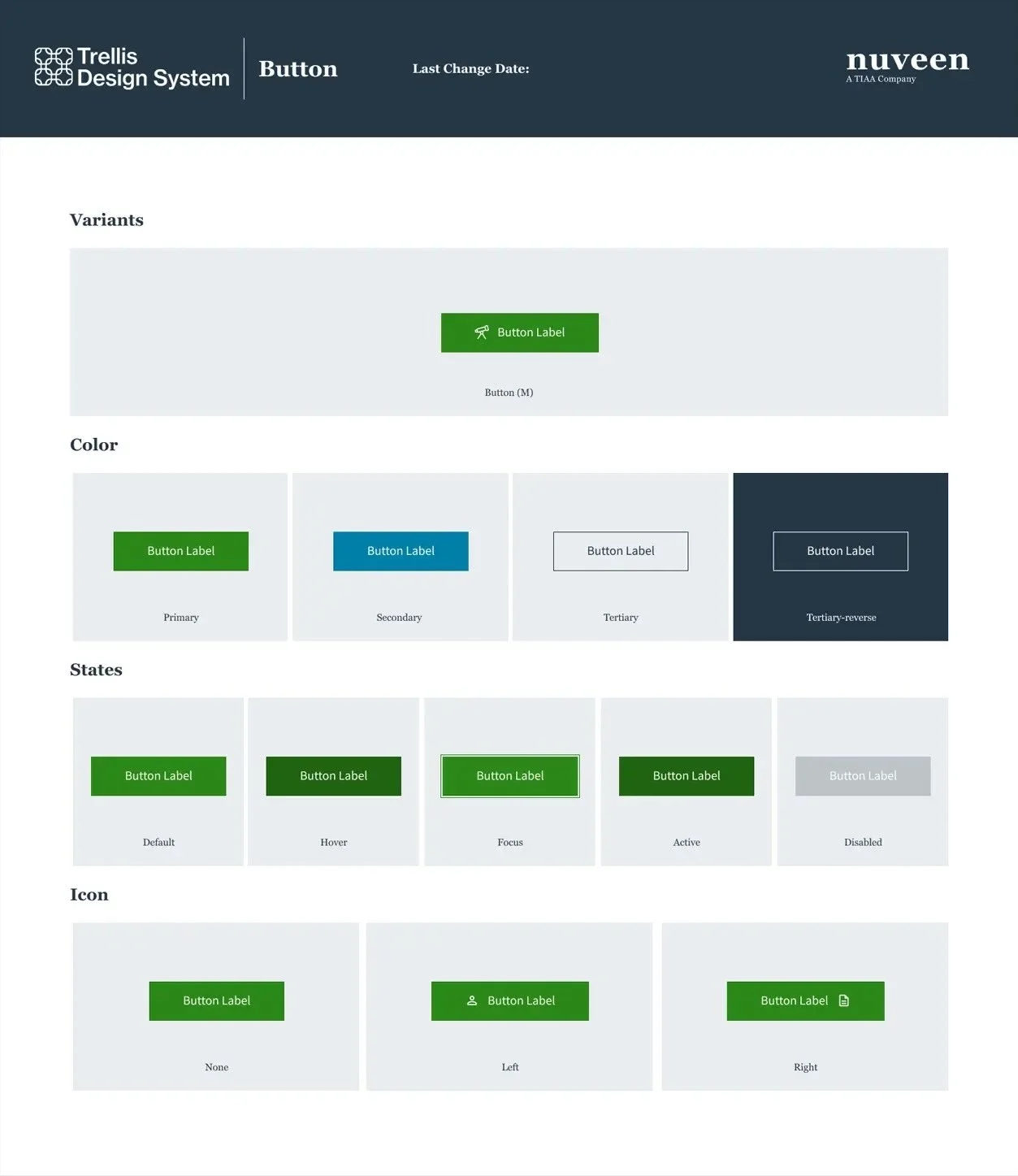The width and height of the screenshot is (1018, 1176).
Task: Click the 'None' caption
Action: tap(217, 1068)
